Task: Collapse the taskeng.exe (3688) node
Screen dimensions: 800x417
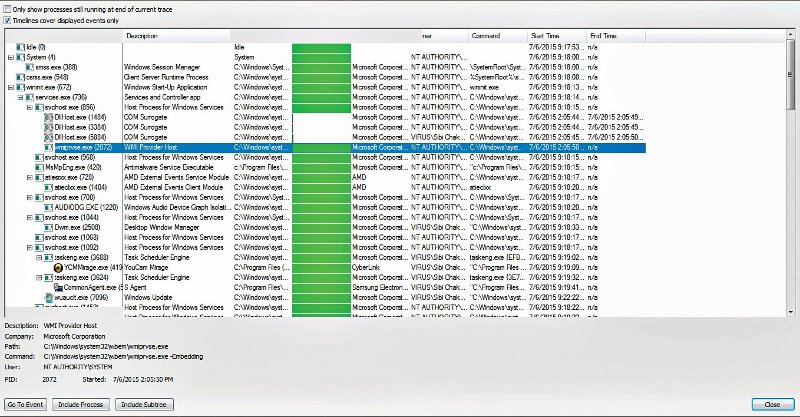Action: pyautogui.click(x=39, y=257)
